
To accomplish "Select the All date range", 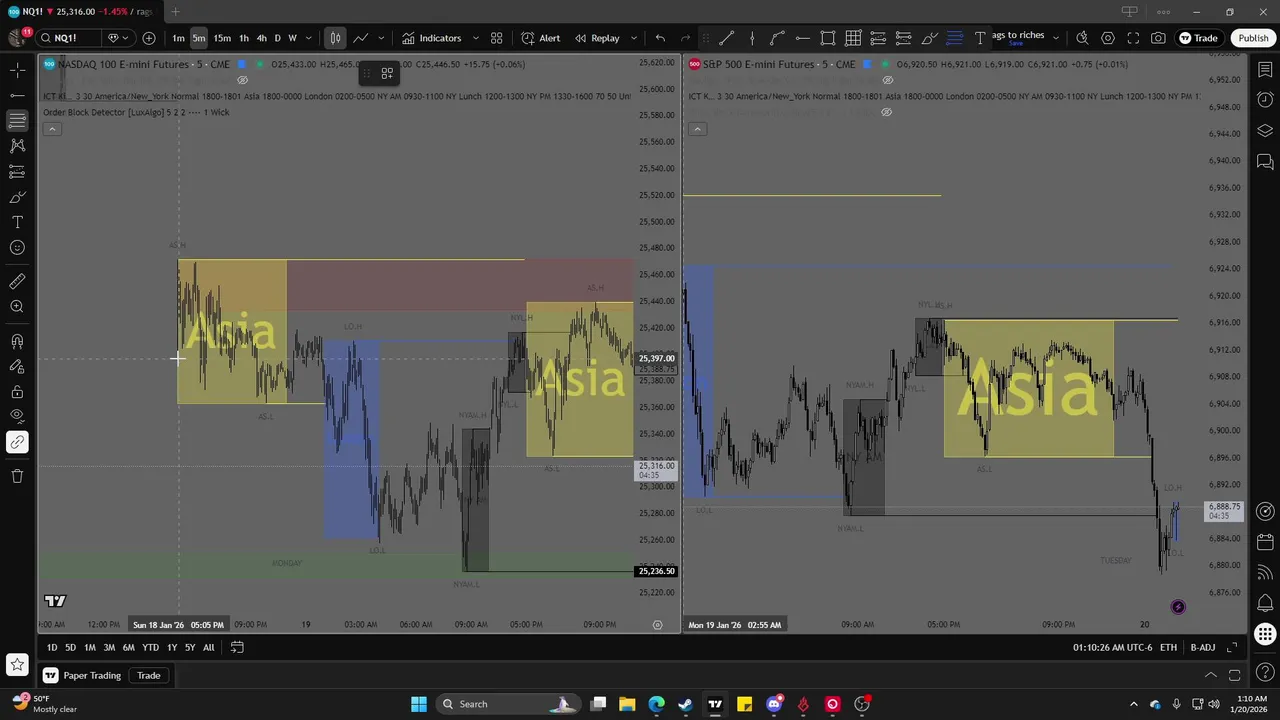I will pyautogui.click(x=208, y=647).
